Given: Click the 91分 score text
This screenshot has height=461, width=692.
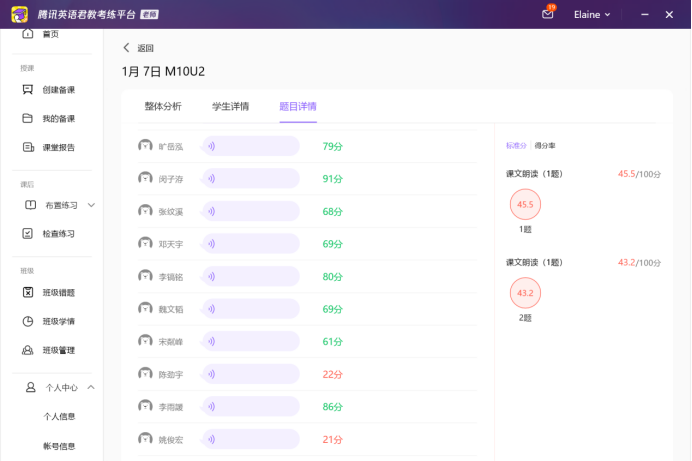Looking at the screenshot, I should (x=333, y=179).
